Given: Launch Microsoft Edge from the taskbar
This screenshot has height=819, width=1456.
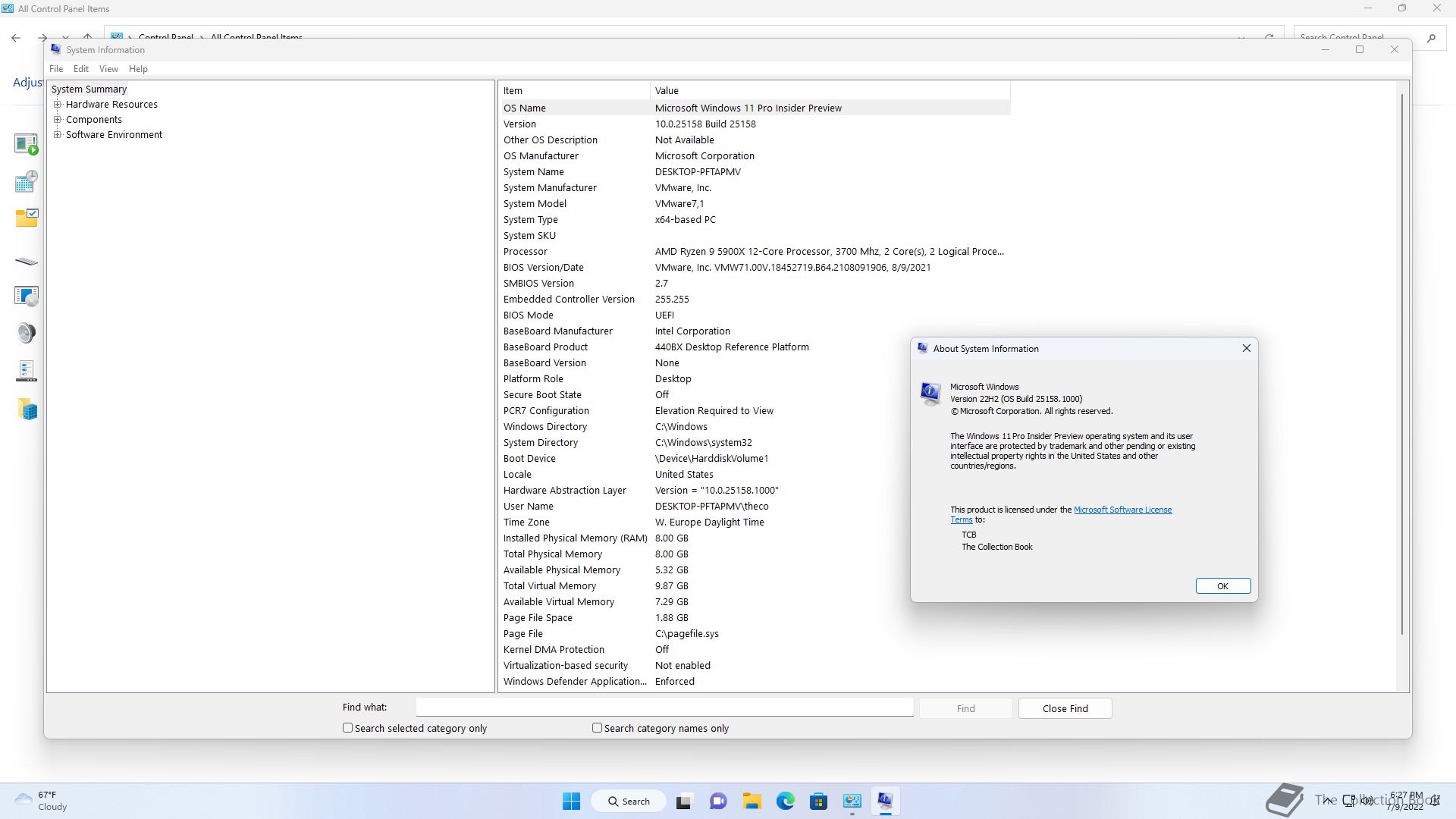Looking at the screenshot, I should pyautogui.click(x=785, y=801).
